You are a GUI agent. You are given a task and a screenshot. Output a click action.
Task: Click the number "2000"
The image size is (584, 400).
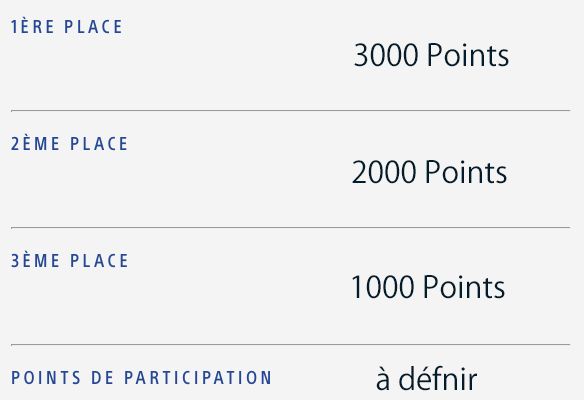pos(384,172)
